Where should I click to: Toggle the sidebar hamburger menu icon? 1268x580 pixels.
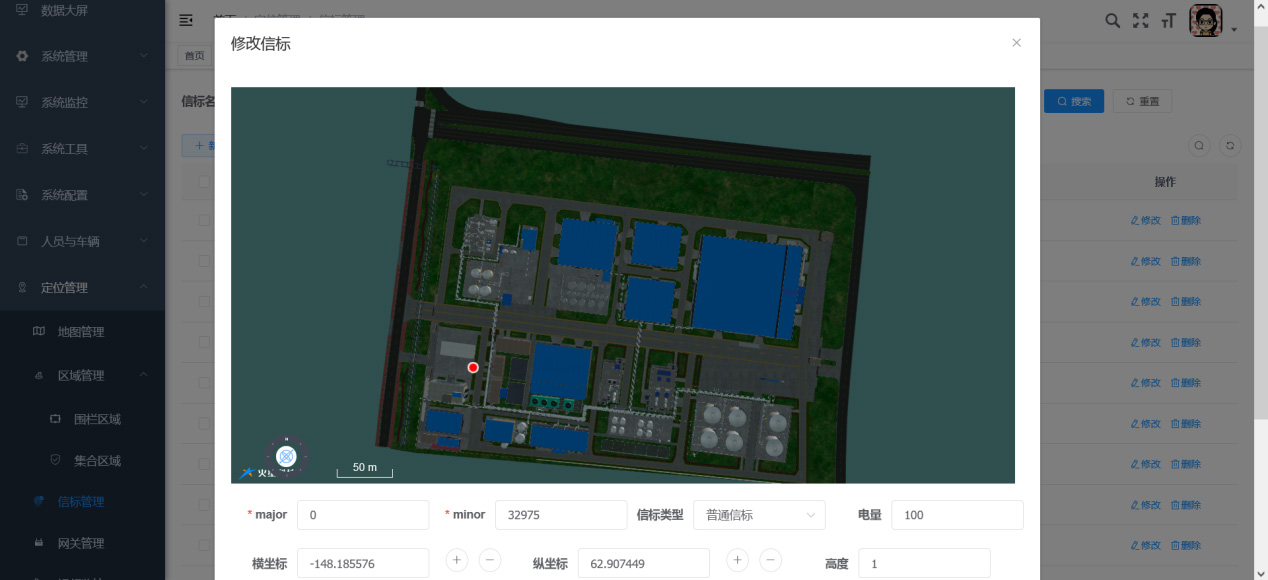click(186, 20)
